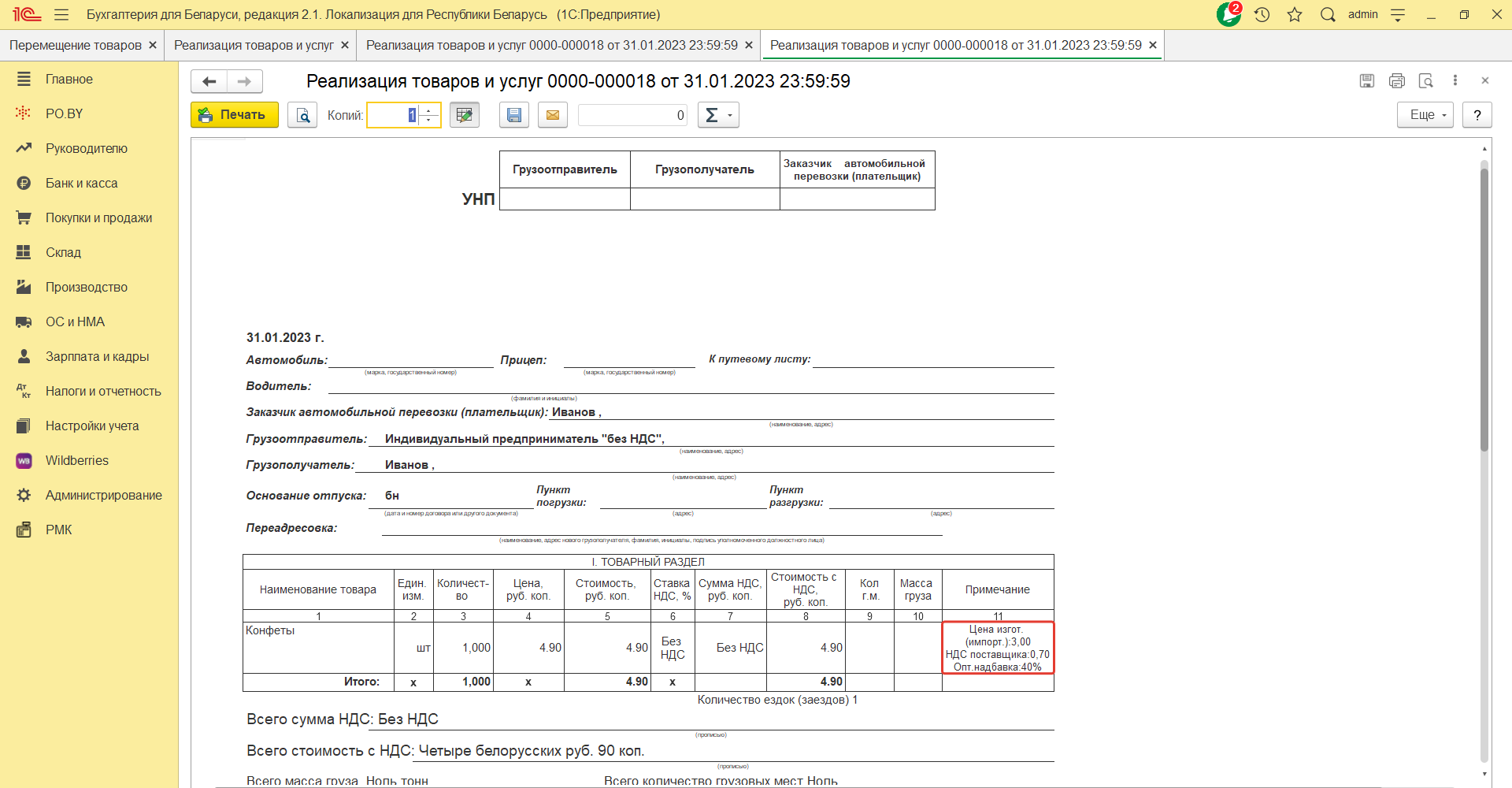The height and width of the screenshot is (788, 1512).
Task: Close the active Реализация 0000-000018 tab
Action: click(x=1153, y=46)
